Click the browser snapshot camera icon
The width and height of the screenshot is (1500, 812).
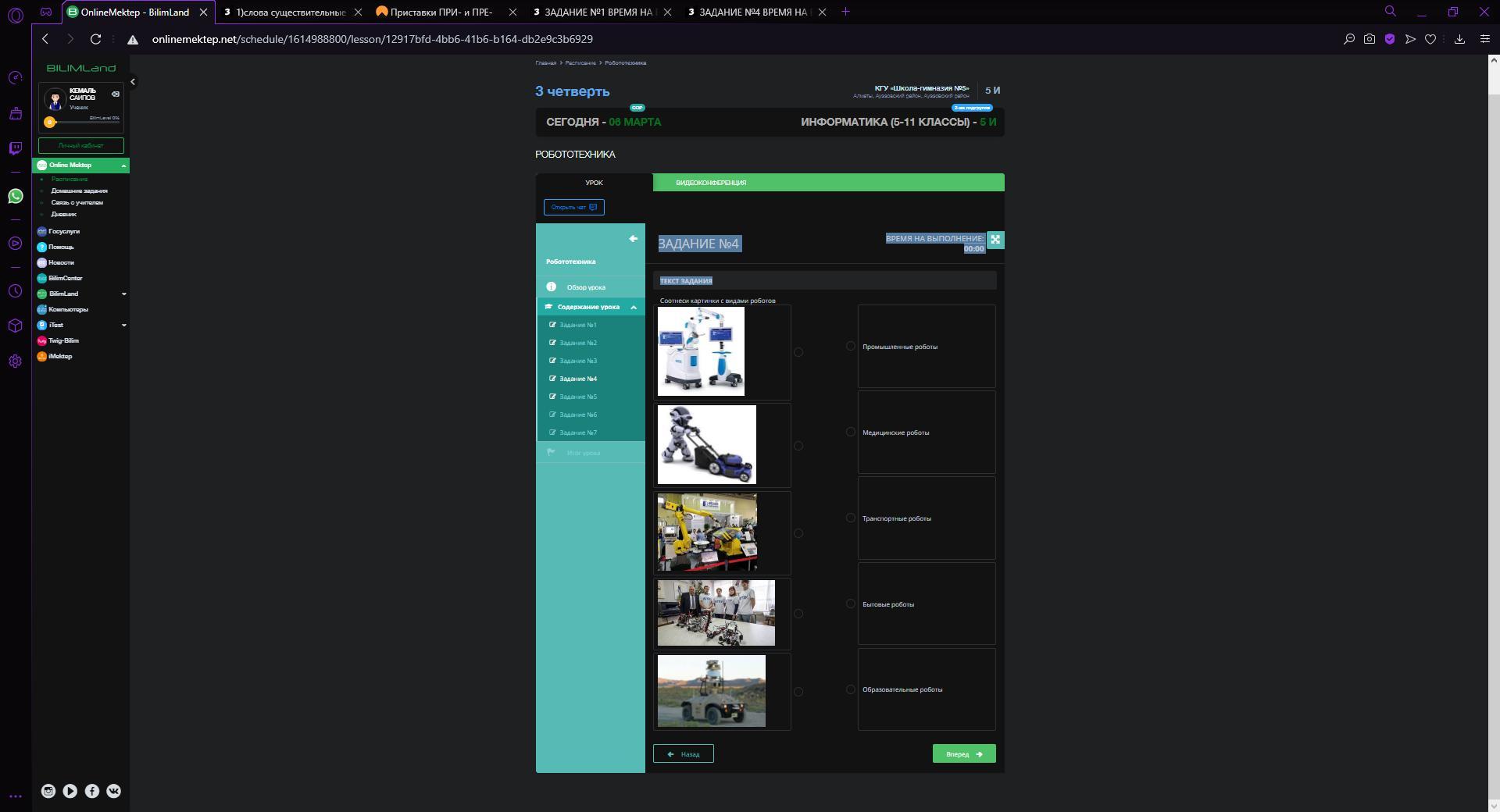click(1370, 39)
